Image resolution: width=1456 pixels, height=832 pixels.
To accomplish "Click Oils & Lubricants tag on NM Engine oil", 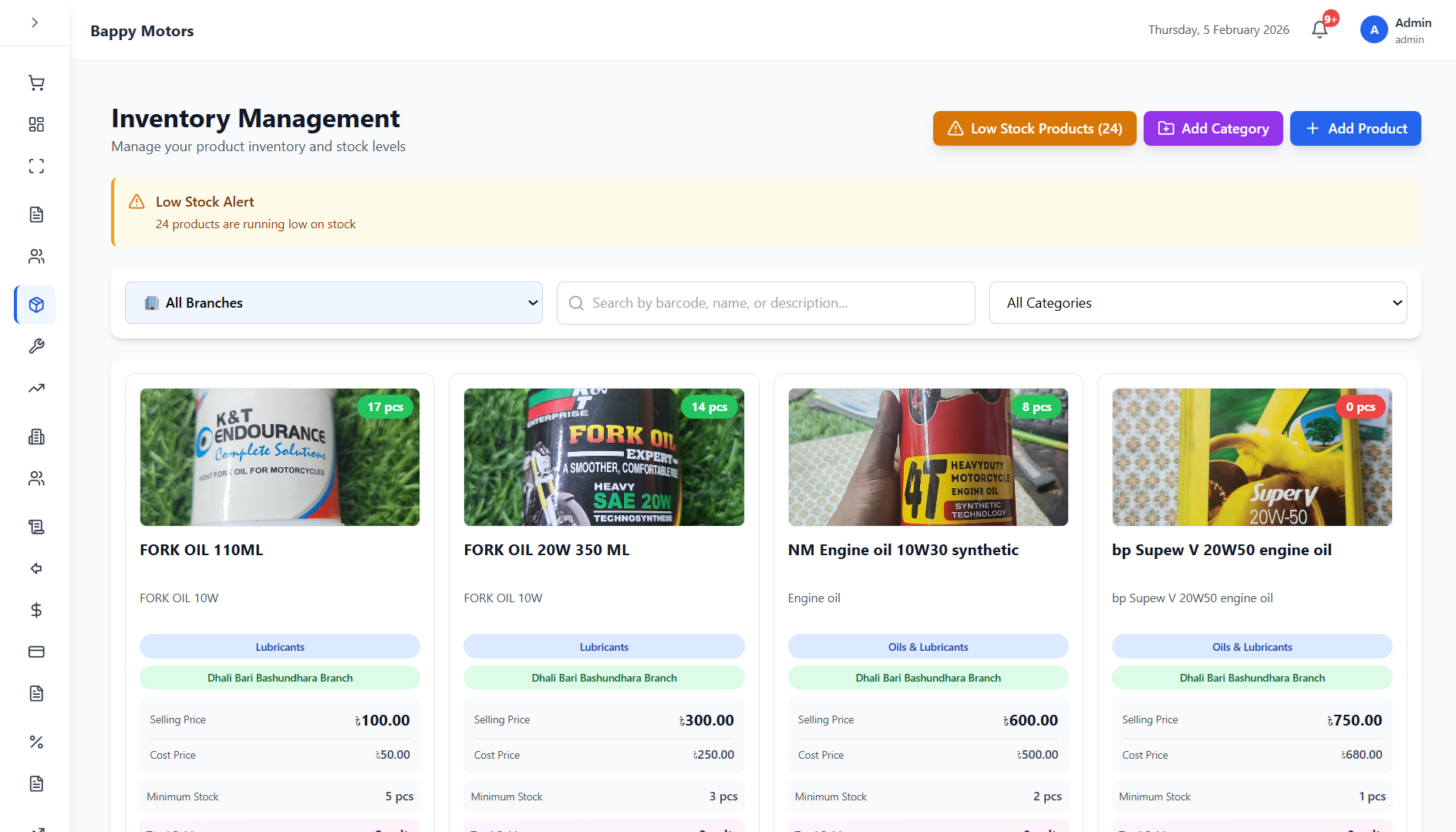I will point(928,647).
